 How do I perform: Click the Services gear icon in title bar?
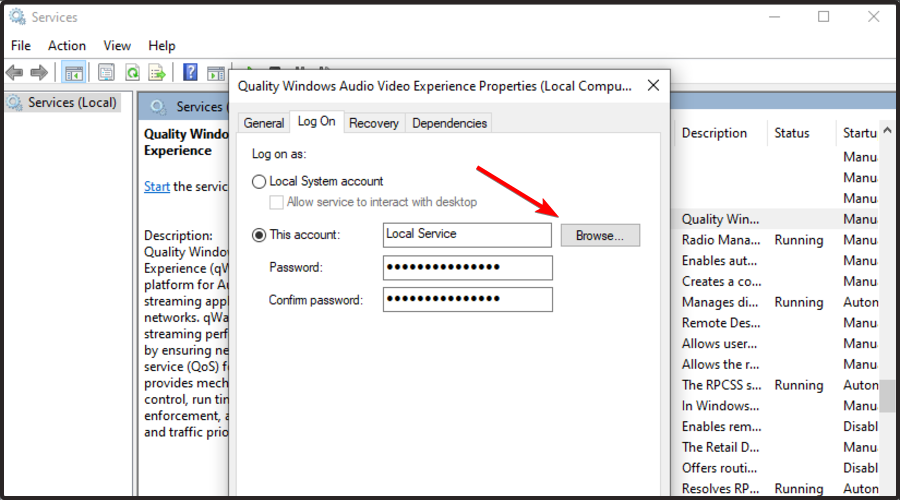[18, 17]
